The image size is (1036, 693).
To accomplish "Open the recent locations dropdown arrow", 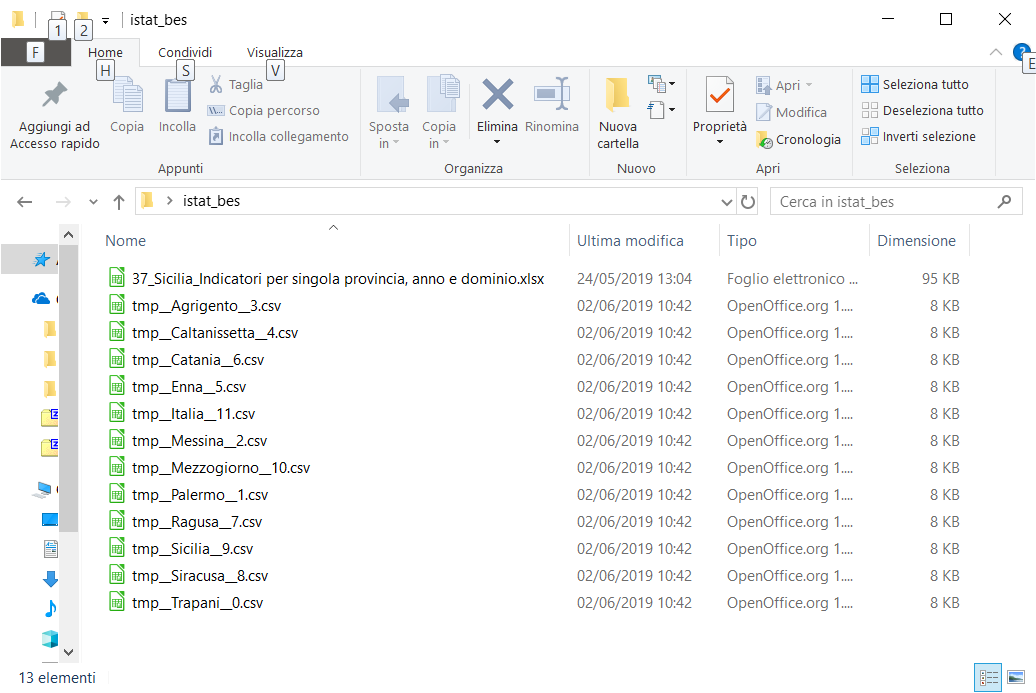I will [94, 202].
